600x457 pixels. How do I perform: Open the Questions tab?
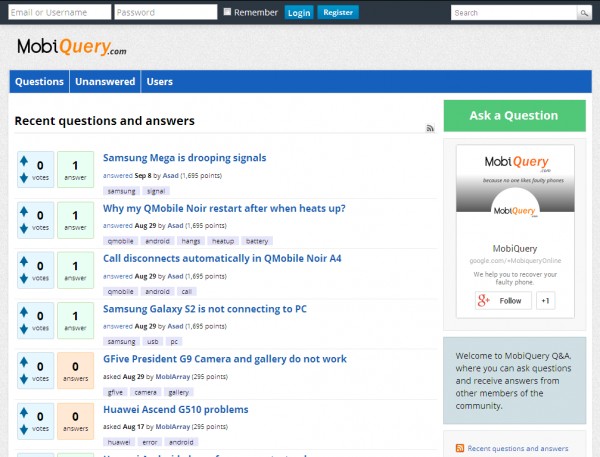(40, 82)
